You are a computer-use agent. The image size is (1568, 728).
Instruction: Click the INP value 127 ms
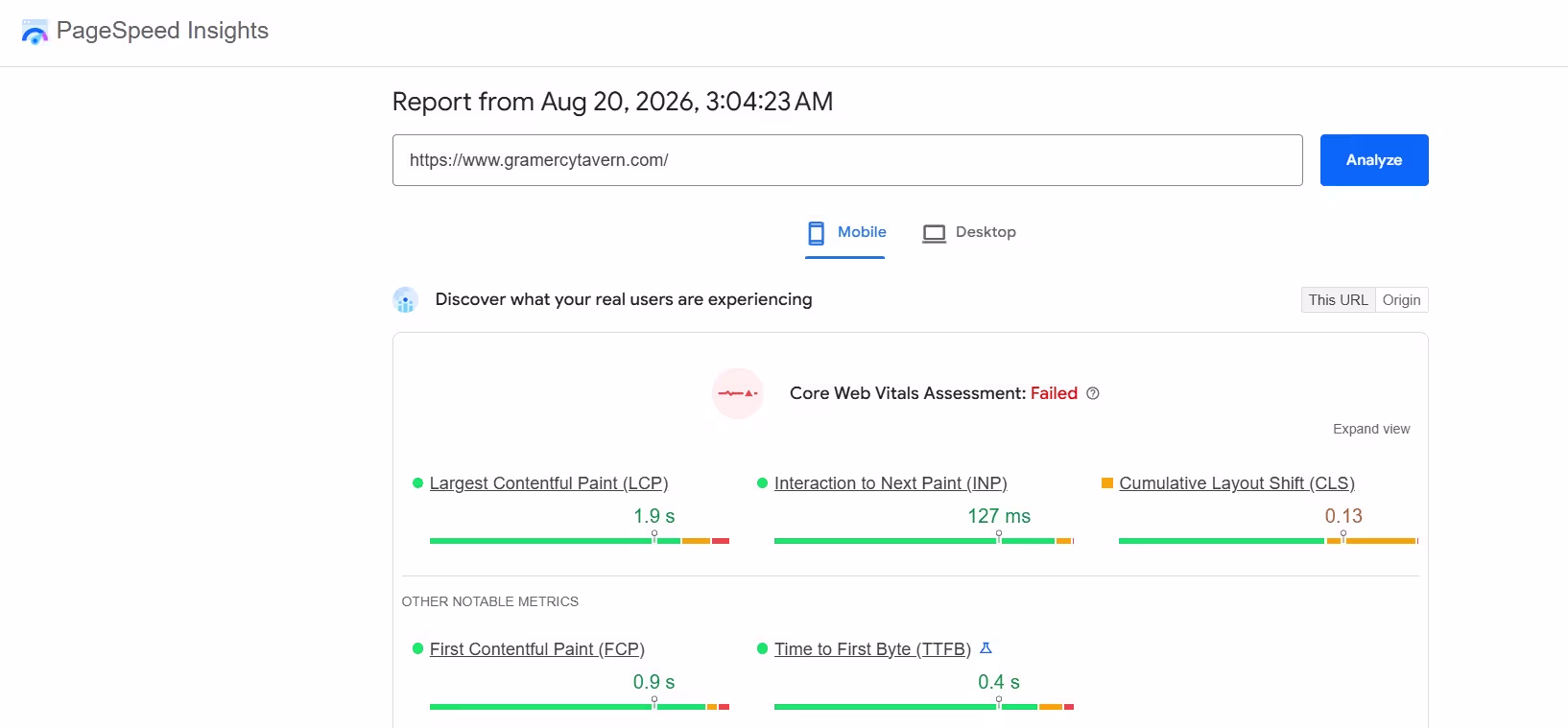pos(999,516)
